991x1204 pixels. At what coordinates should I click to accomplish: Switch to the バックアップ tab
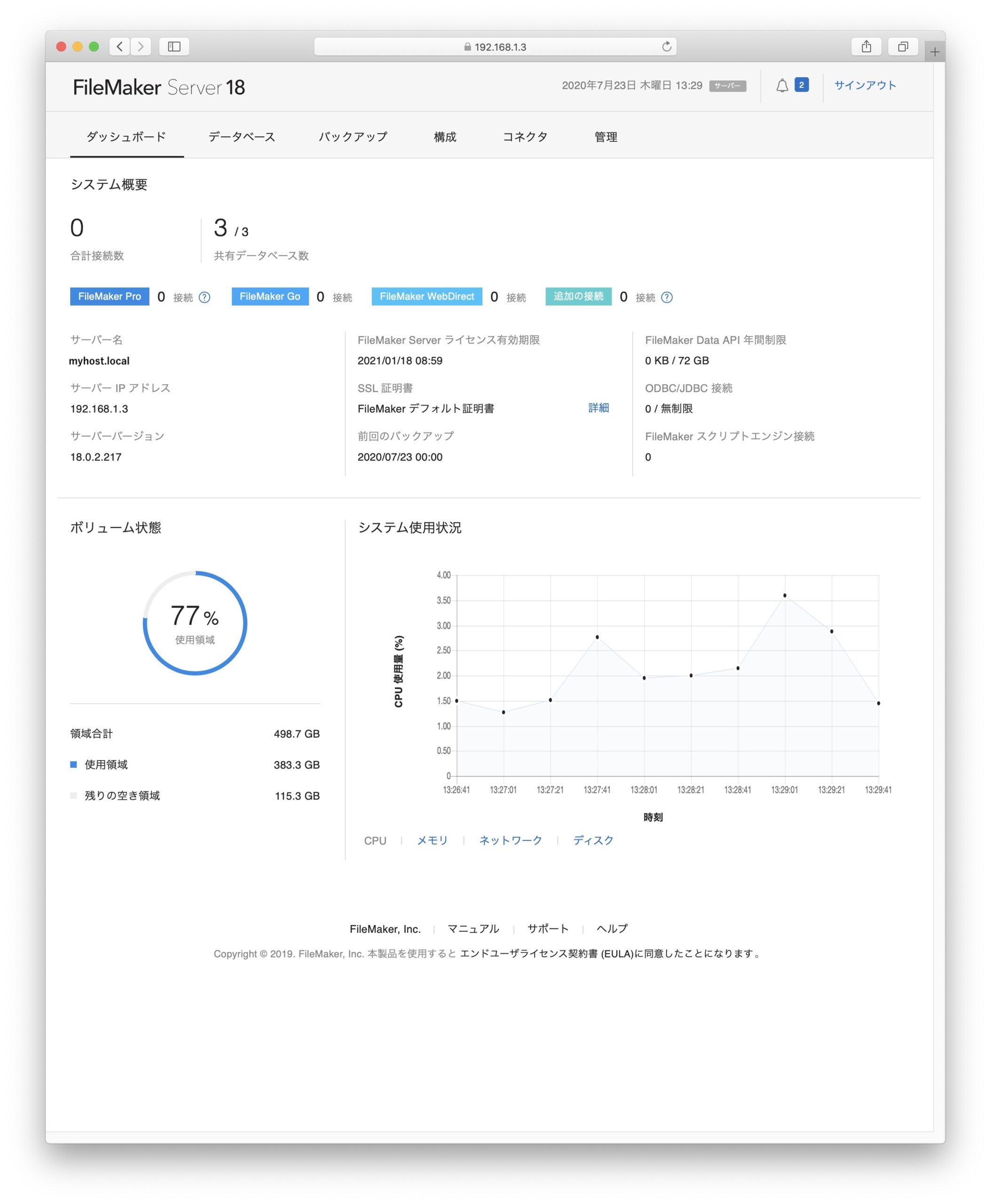click(x=353, y=137)
